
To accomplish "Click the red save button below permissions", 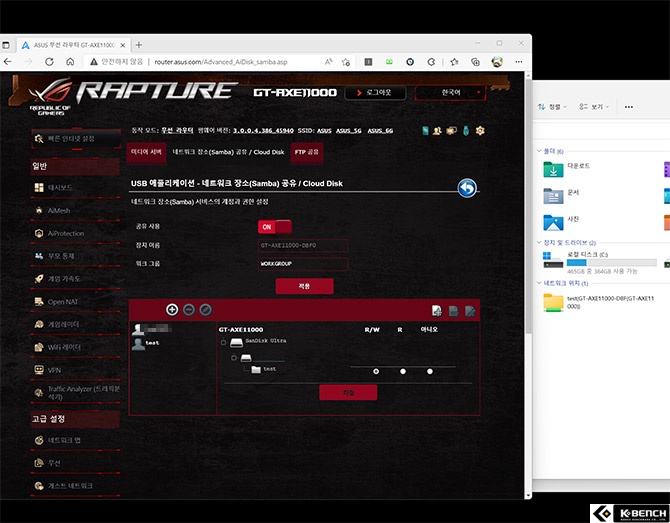I will pos(348,393).
